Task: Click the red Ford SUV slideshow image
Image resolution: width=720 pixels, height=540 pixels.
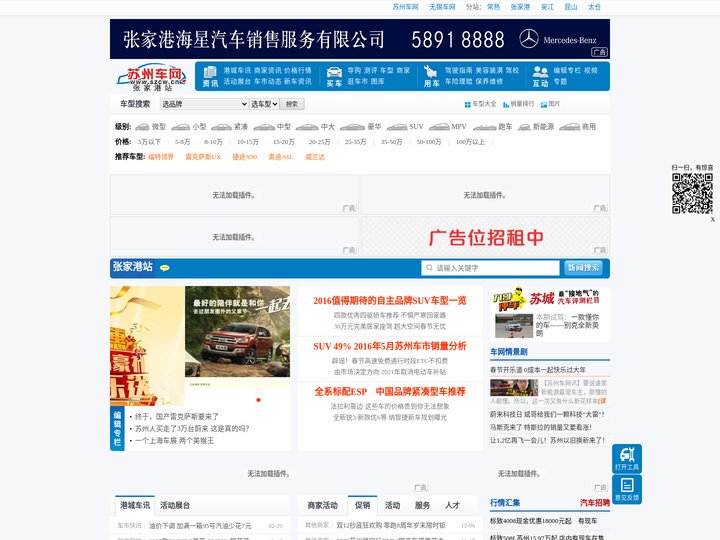Action: (237, 332)
